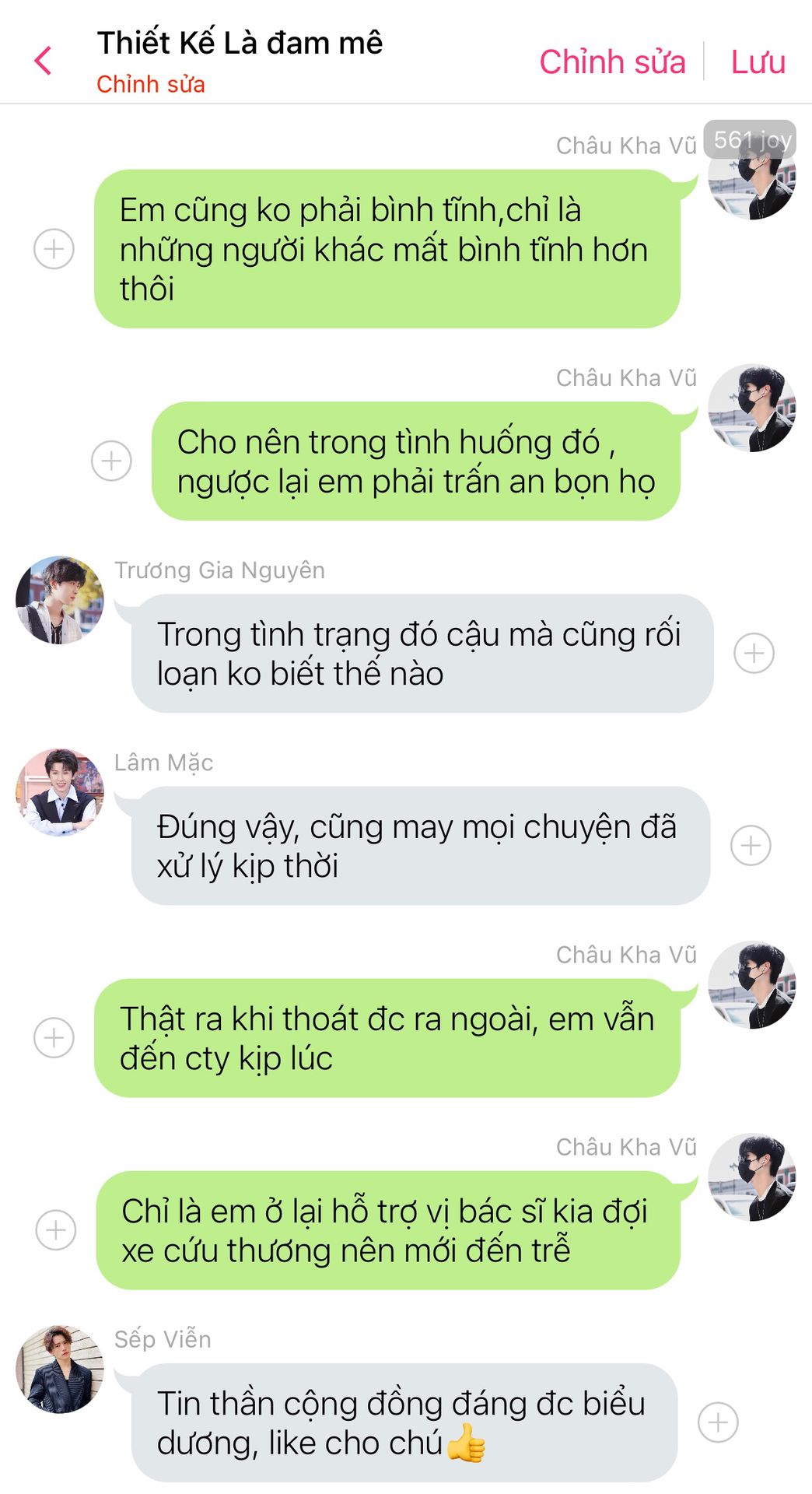
Task: Click plus icon next to Trương Gia Nguyên's message
Action: pos(754,653)
